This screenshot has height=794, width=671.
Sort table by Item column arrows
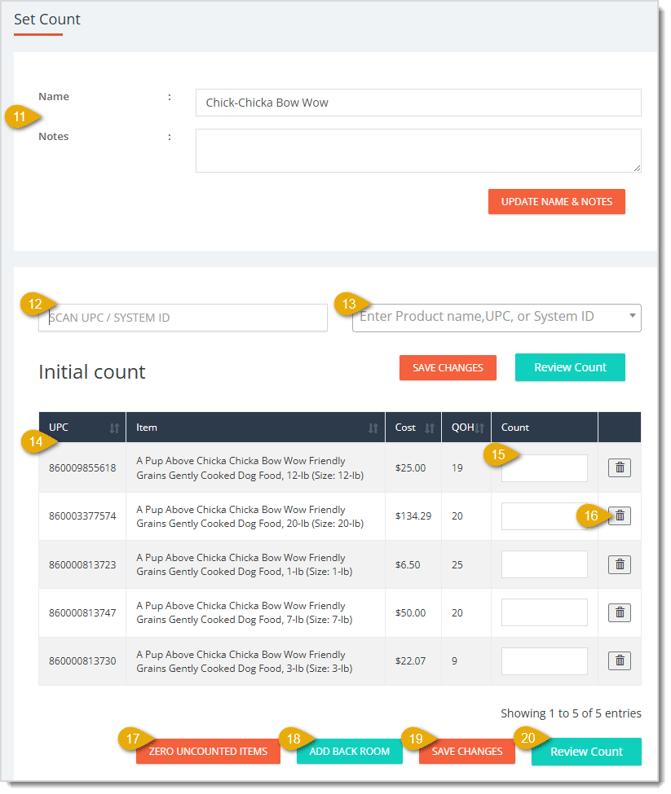point(373,428)
